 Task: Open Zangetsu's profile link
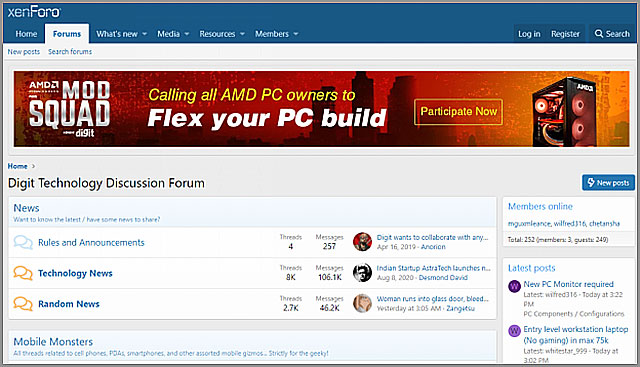460,308
